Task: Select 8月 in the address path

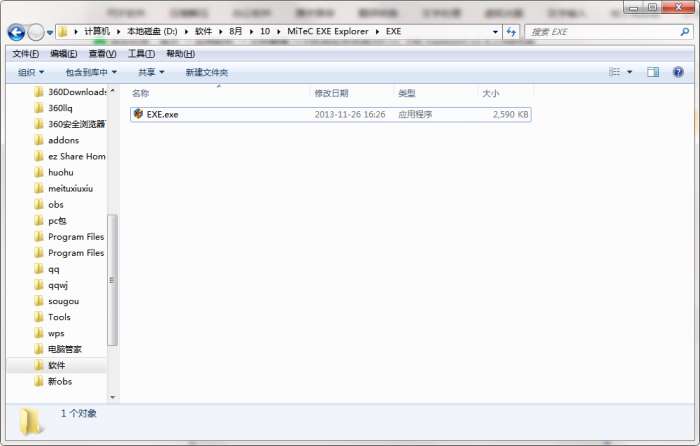Action: 236,31
